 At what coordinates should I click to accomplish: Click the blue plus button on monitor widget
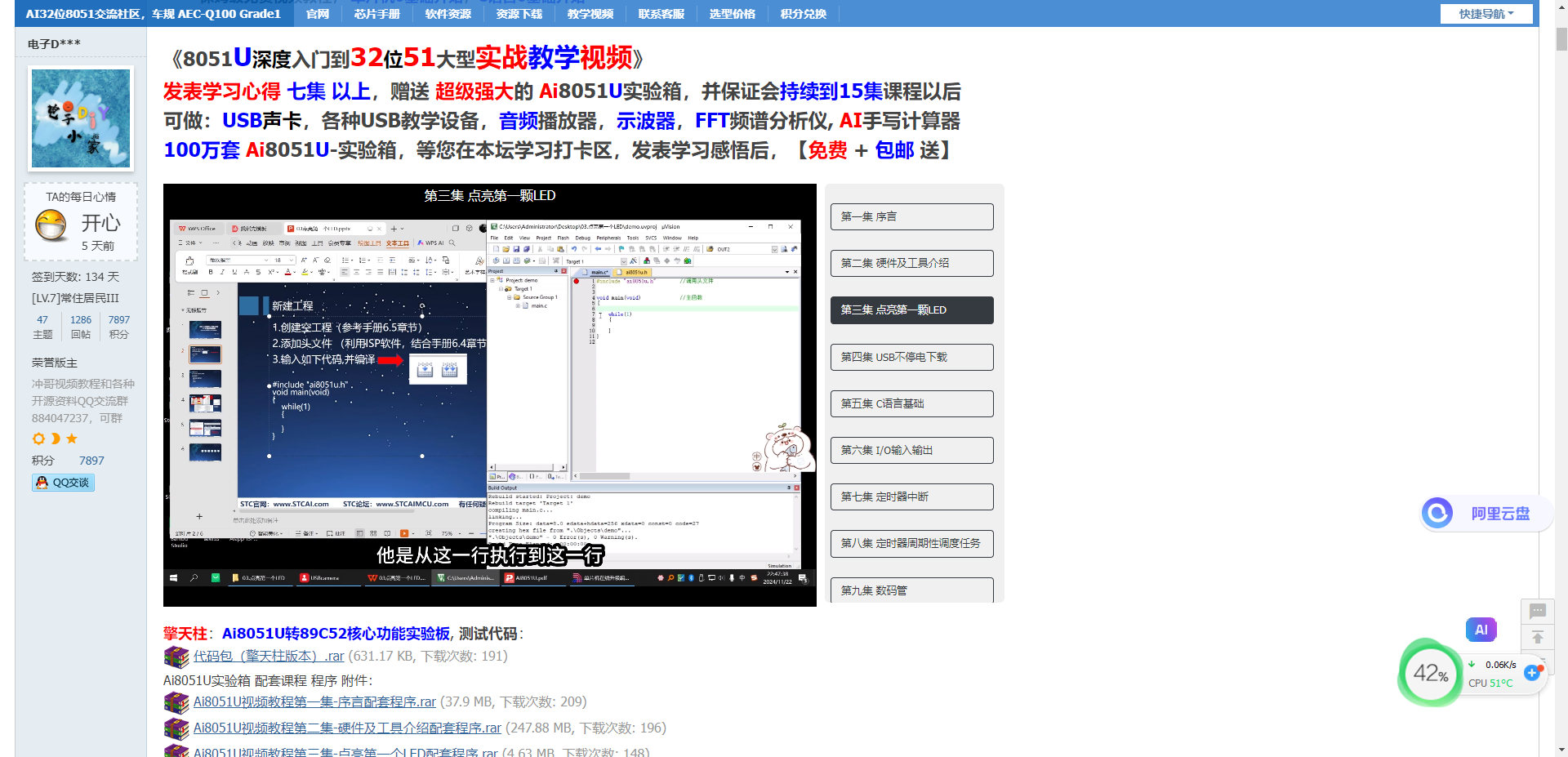tap(1532, 673)
